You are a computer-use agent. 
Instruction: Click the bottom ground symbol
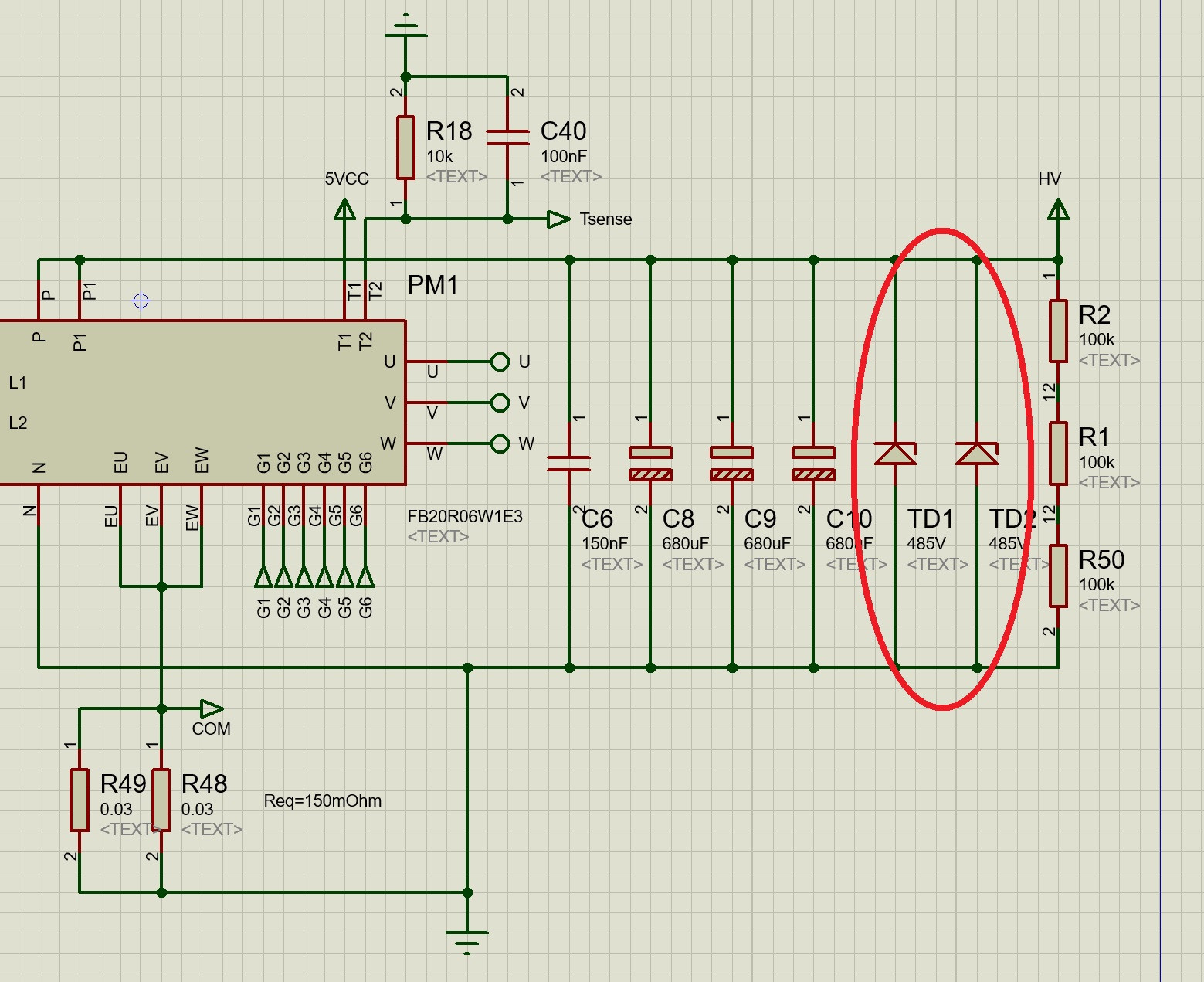tap(467, 943)
